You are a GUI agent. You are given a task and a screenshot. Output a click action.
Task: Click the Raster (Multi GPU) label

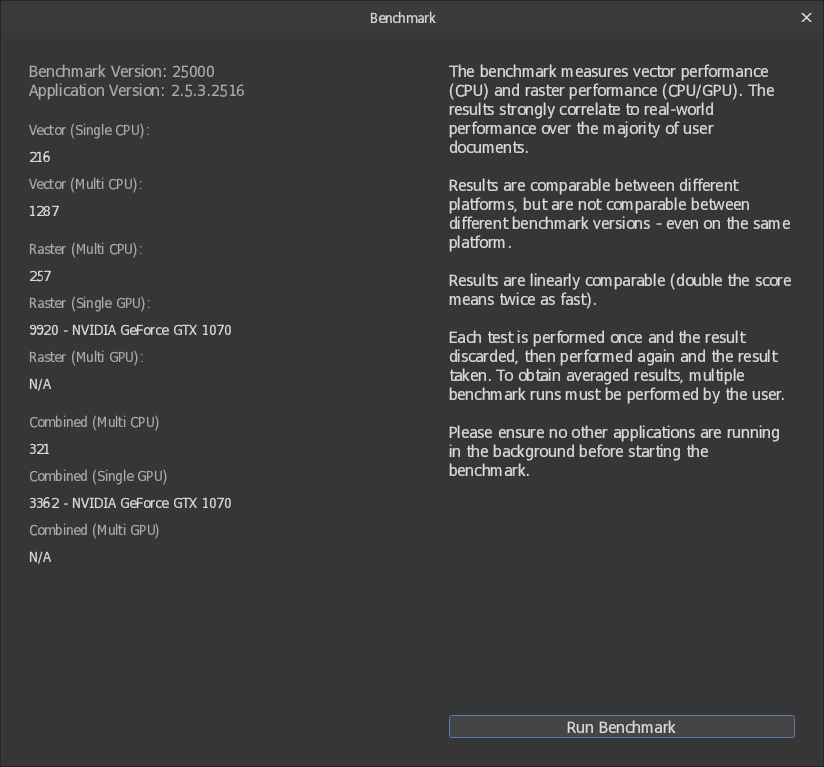point(86,357)
